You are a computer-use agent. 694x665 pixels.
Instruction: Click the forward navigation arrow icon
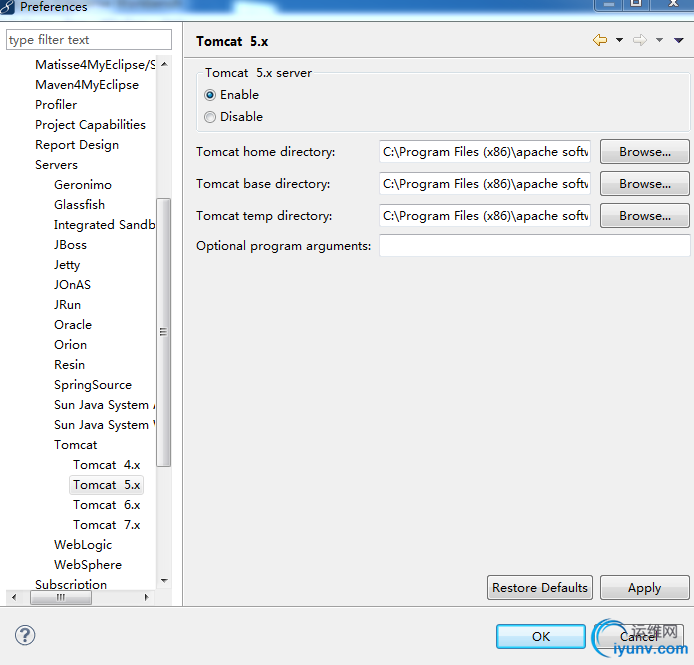(x=640, y=40)
